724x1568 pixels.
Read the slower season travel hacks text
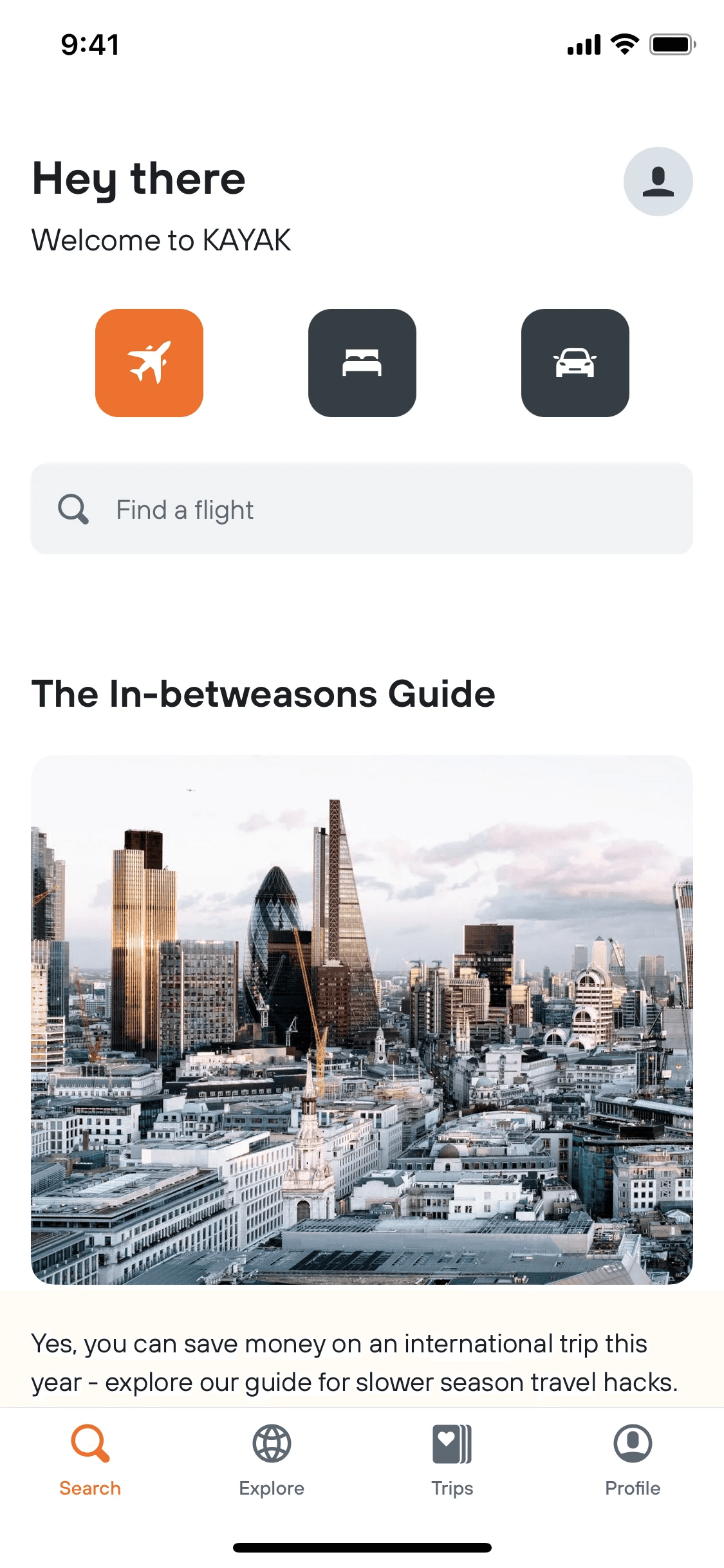pyautogui.click(x=355, y=1363)
